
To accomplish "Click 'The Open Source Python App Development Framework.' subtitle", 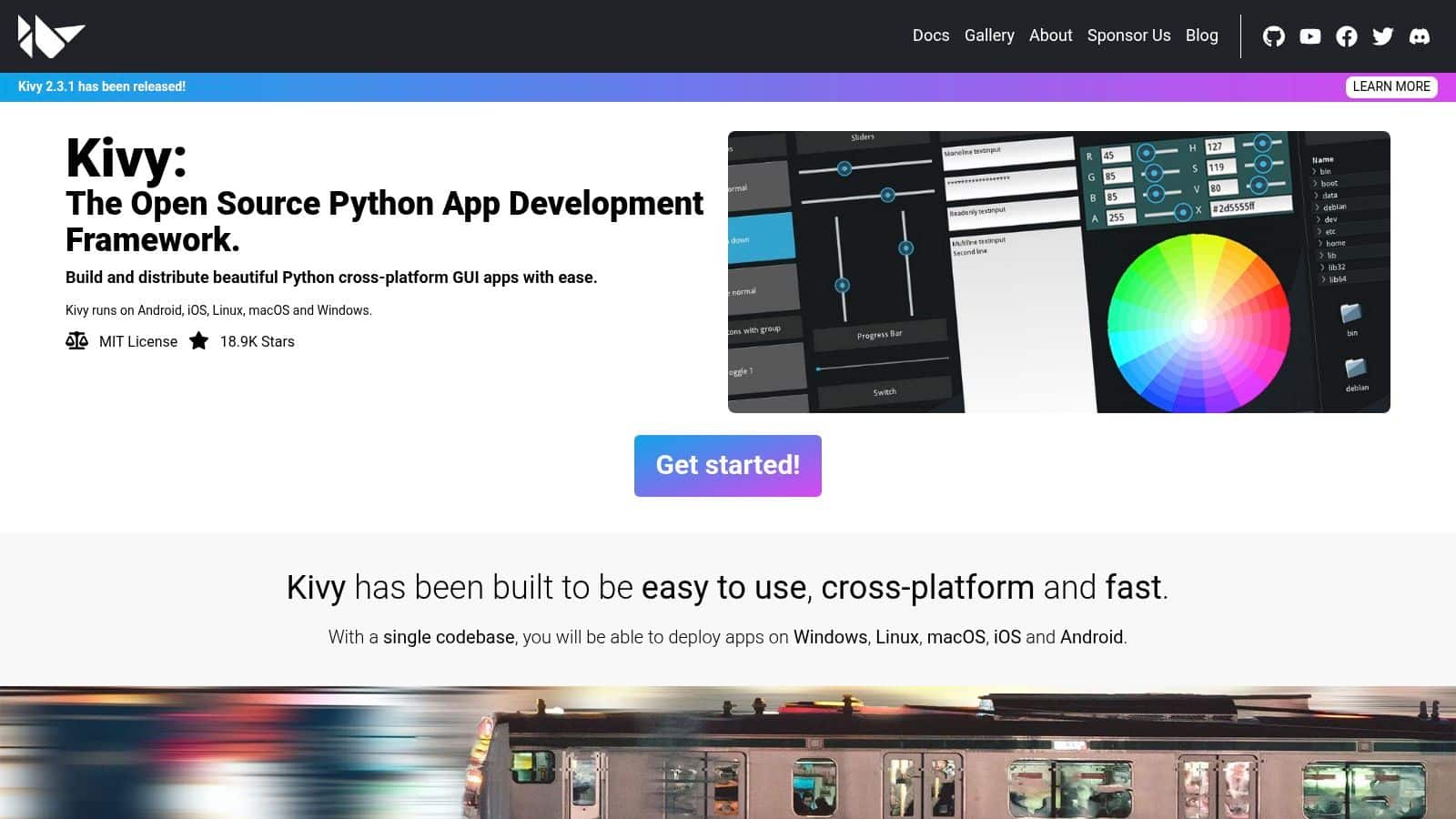I will (x=384, y=221).
